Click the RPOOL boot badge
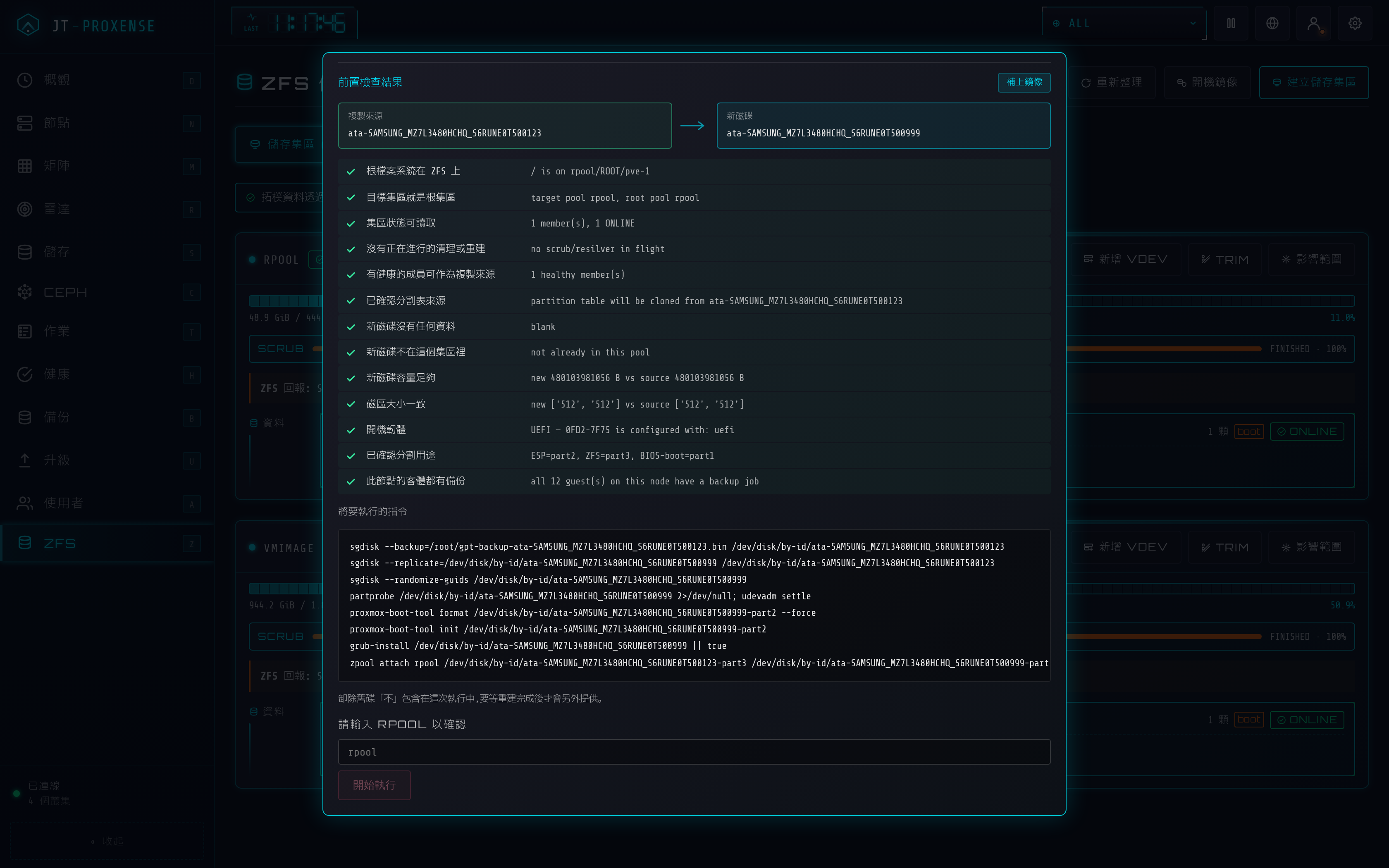This screenshot has width=1389, height=868. (1249, 432)
